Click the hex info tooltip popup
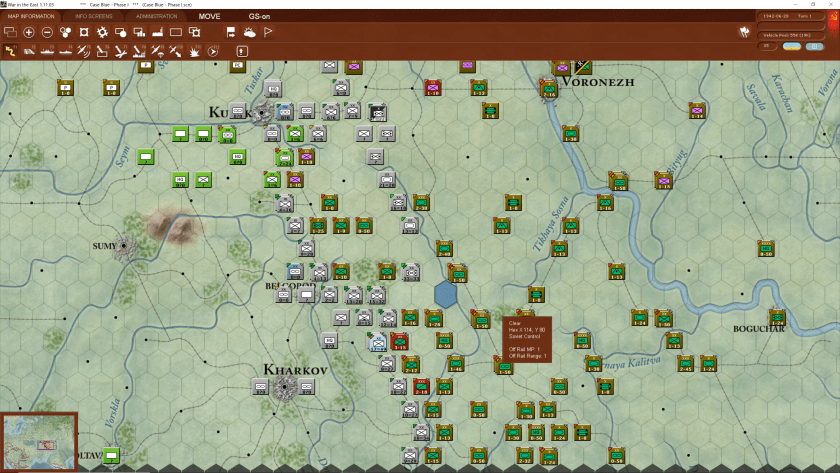 tap(527, 340)
